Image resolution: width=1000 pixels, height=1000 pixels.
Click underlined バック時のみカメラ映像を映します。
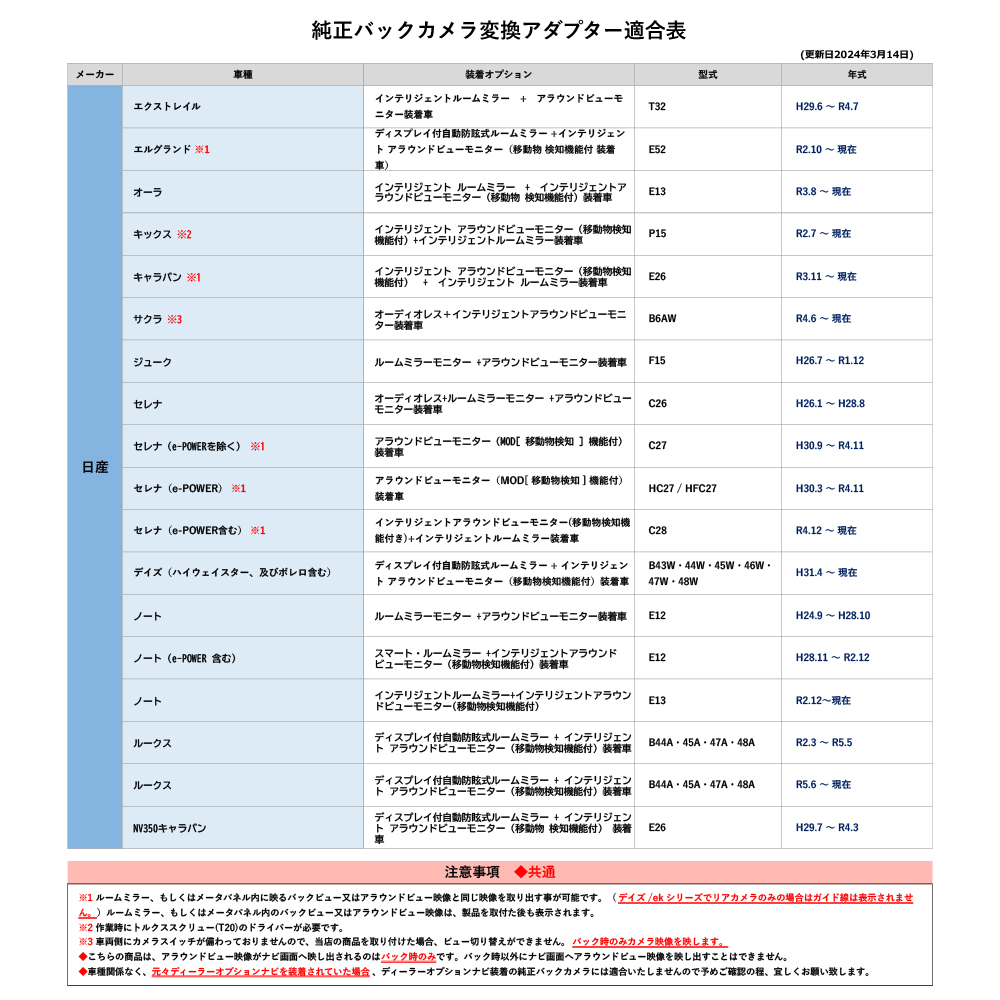(x=649, y=941)
